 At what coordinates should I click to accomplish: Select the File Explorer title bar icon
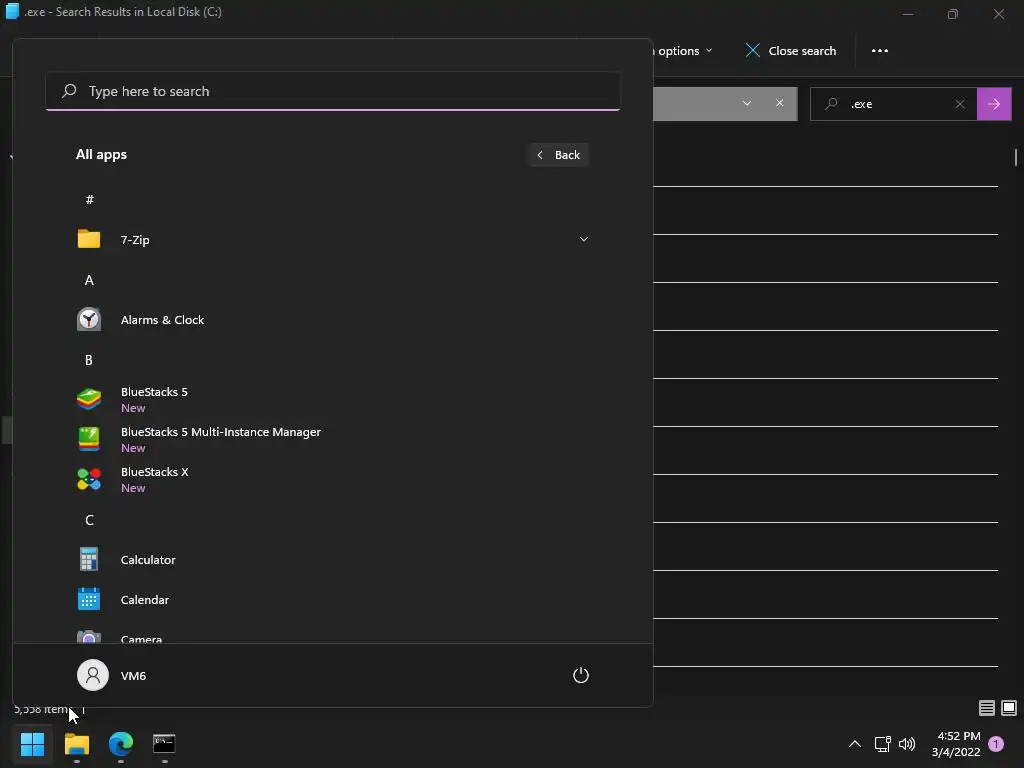coord(12,11)
